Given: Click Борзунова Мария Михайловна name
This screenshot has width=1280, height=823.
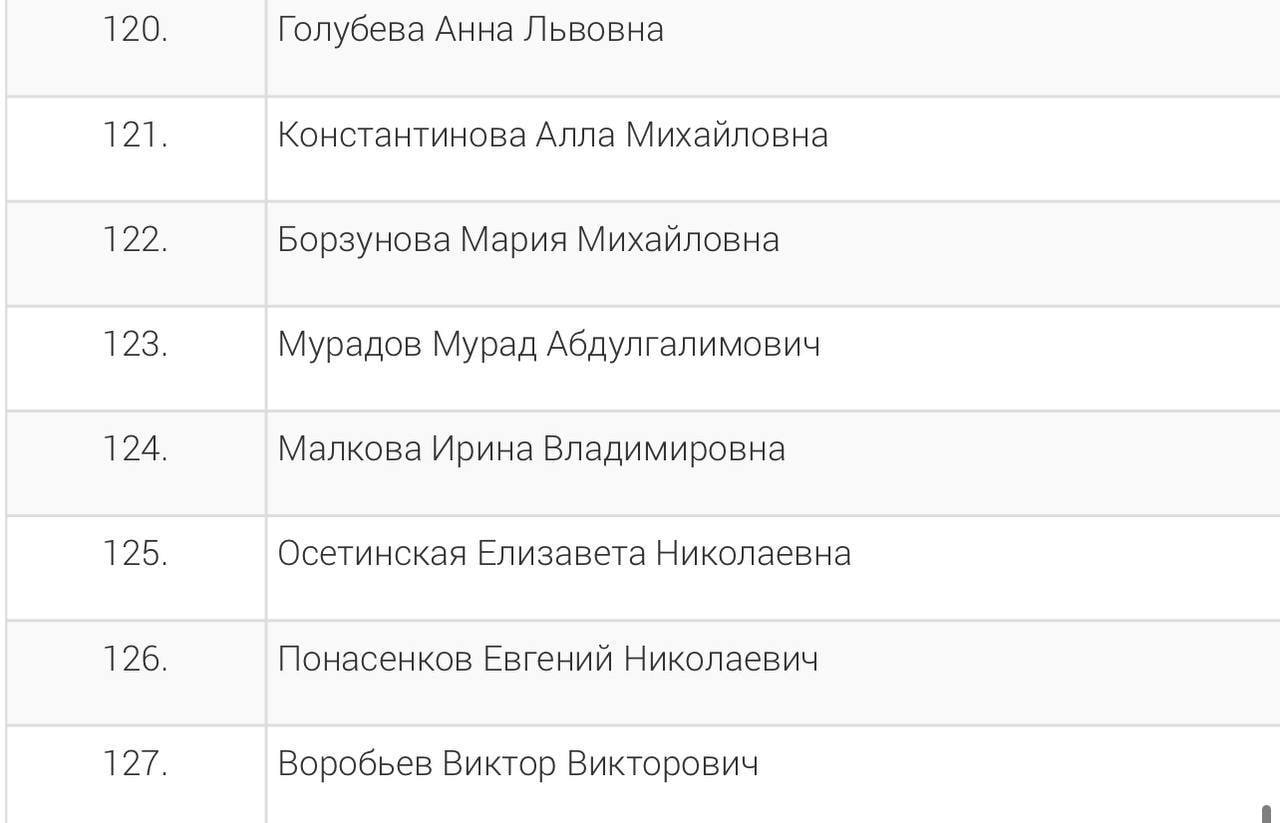Looking at the screenshot, I should pos(528,240).
